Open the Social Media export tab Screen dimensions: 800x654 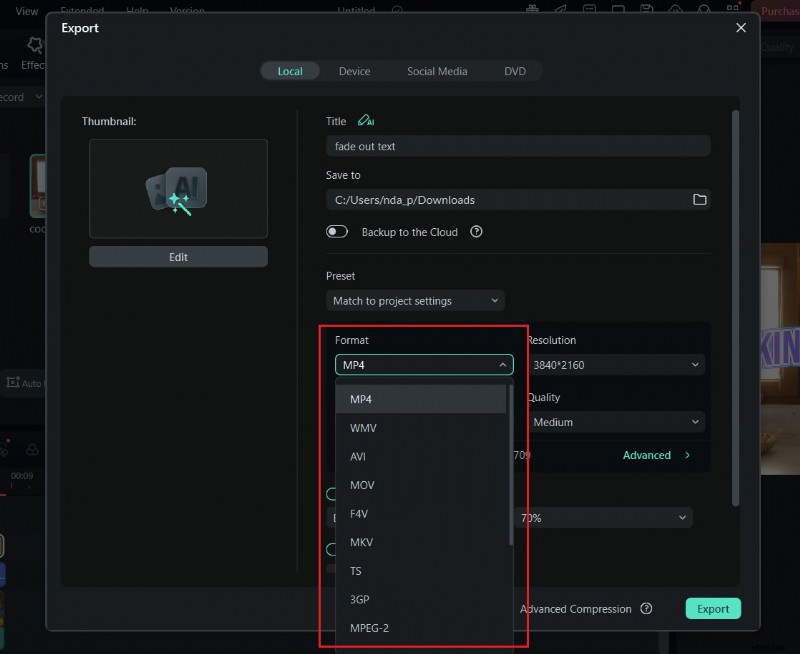[437, 70]
